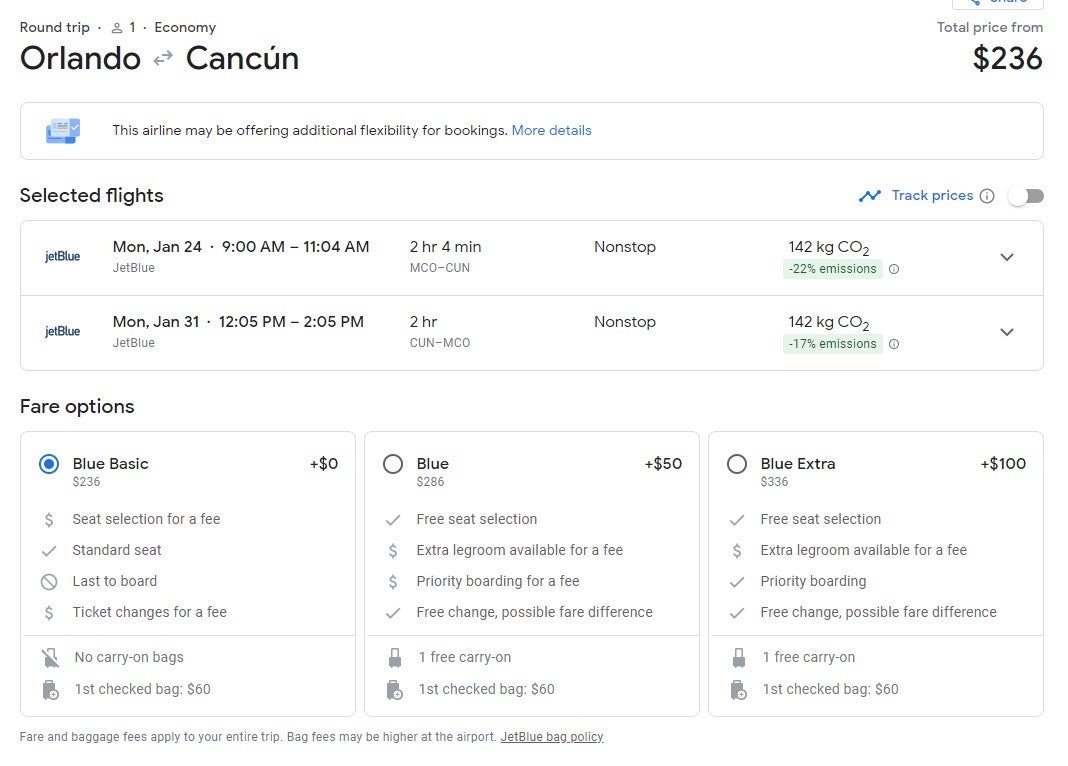The width and height of the screenshot is (1068, 766).
Task: Click the round-trip arrows between Orlando and Cancún
Action: click(x=163, y=59)
